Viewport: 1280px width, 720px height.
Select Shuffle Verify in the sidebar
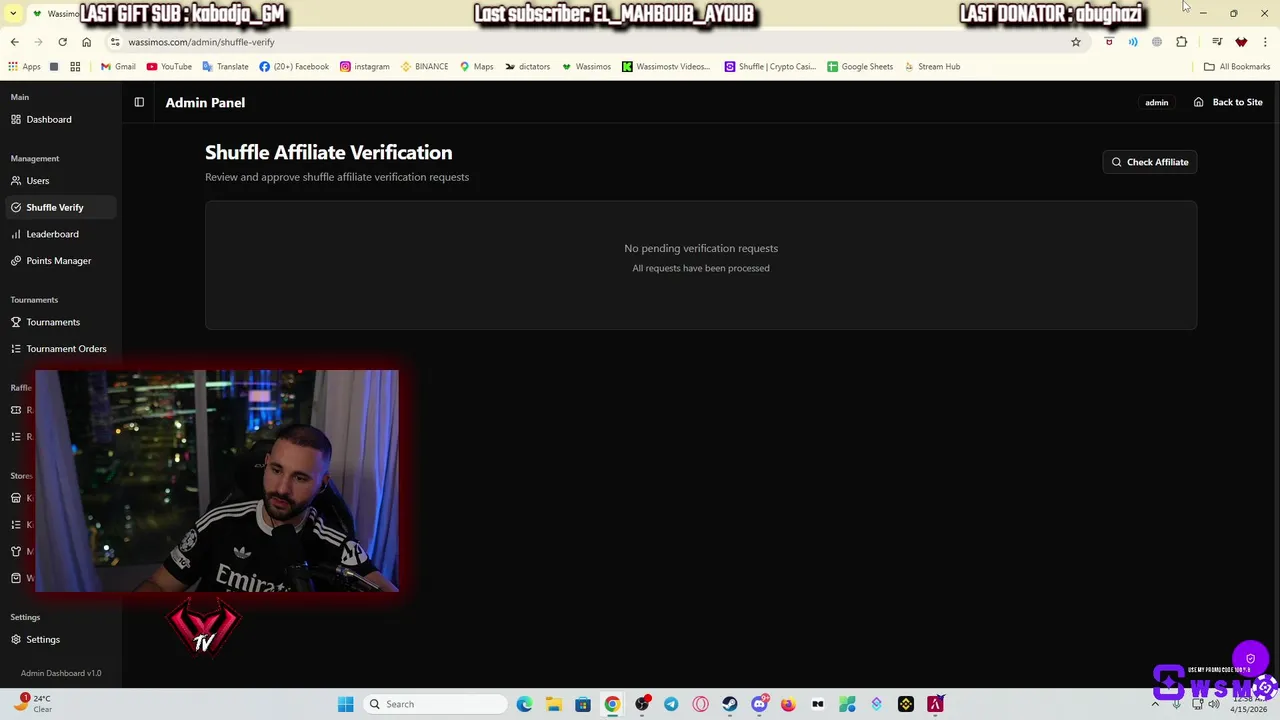click(60, 207)
